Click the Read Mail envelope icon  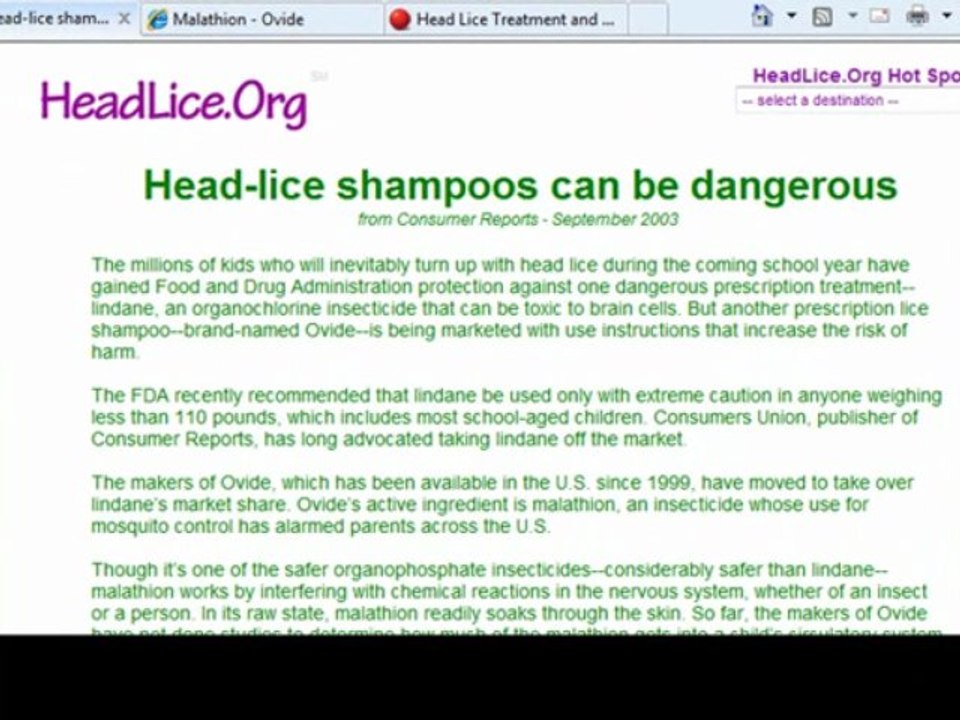point(879,15)
